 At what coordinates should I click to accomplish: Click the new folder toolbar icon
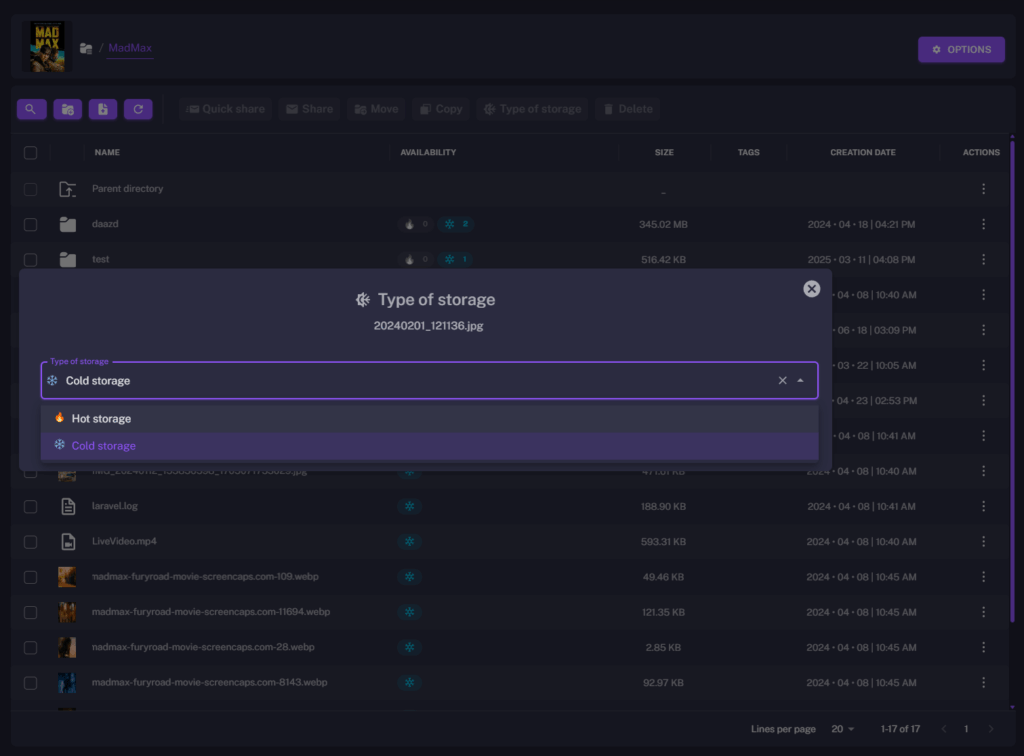point(67,109)
